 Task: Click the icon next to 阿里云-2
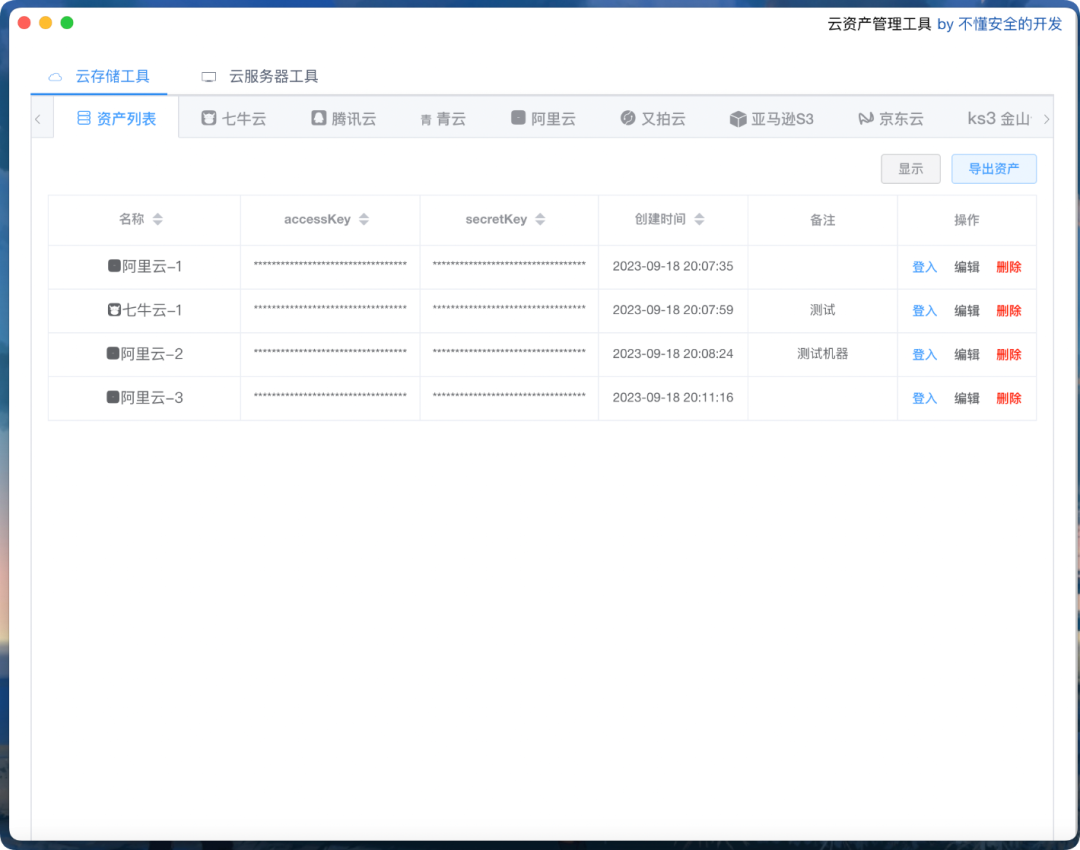(x=113, y=353)
